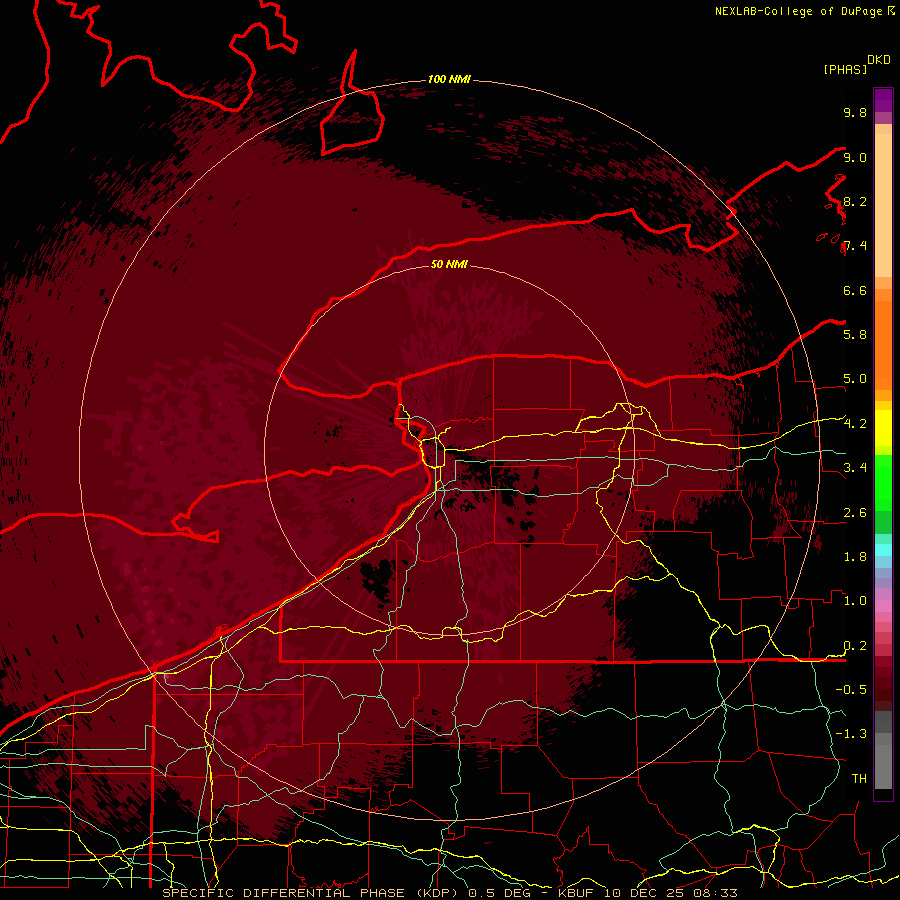
Task: Select the -0.5 legend value
Action: click(851, 689)
